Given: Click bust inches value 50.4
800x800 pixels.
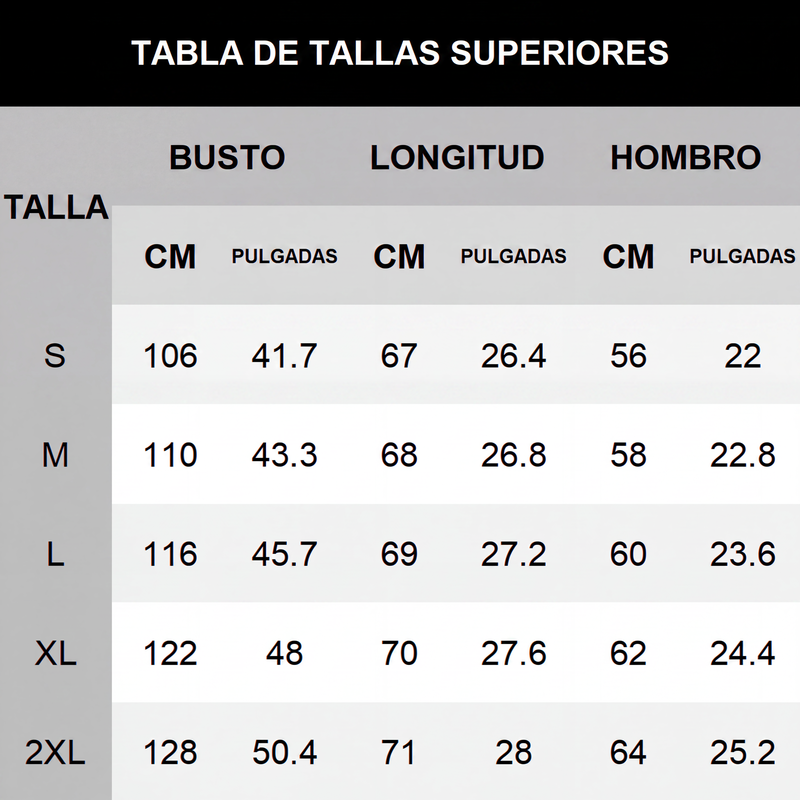Looking at the screenshot, I should pyautogui.click(x=284, y=752).
